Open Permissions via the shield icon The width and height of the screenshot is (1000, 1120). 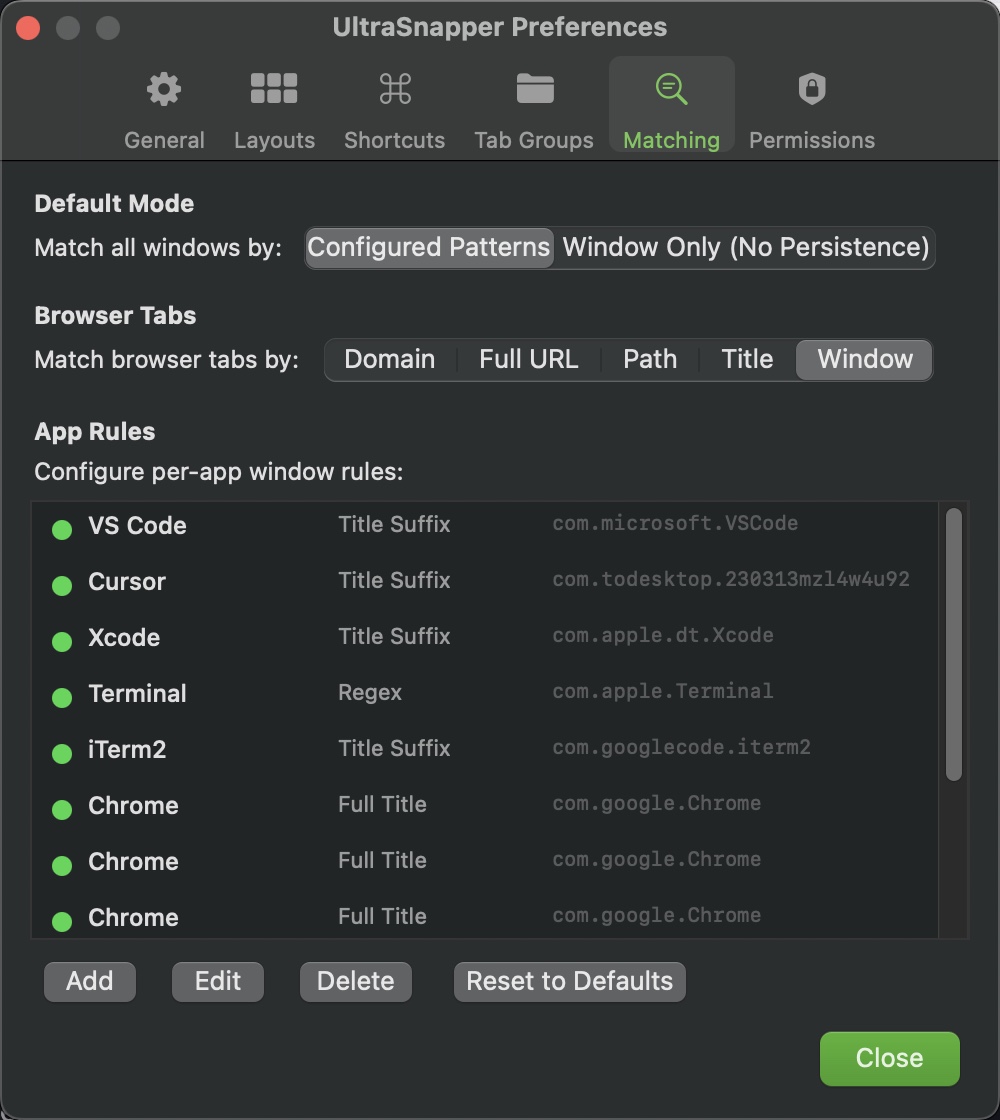point(811,89)
